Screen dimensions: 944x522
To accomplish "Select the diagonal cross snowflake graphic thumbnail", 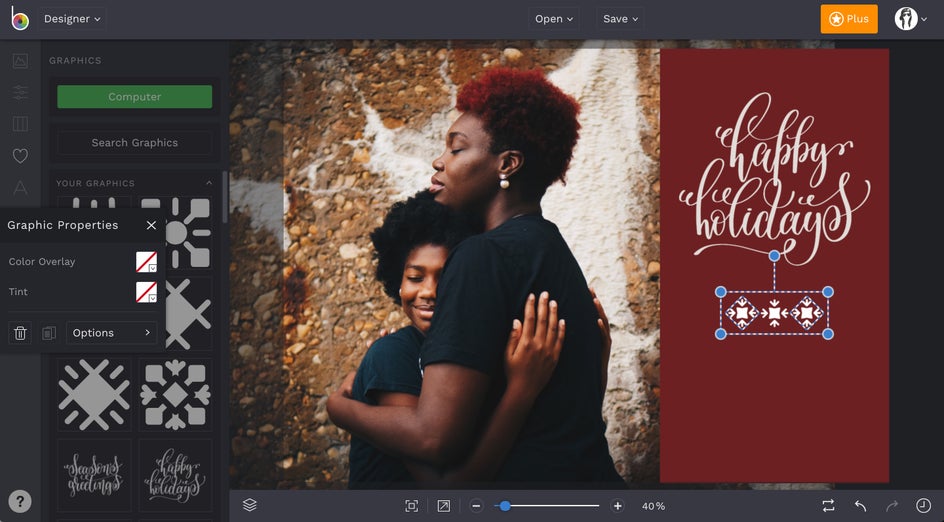I will tap(94, 394).
